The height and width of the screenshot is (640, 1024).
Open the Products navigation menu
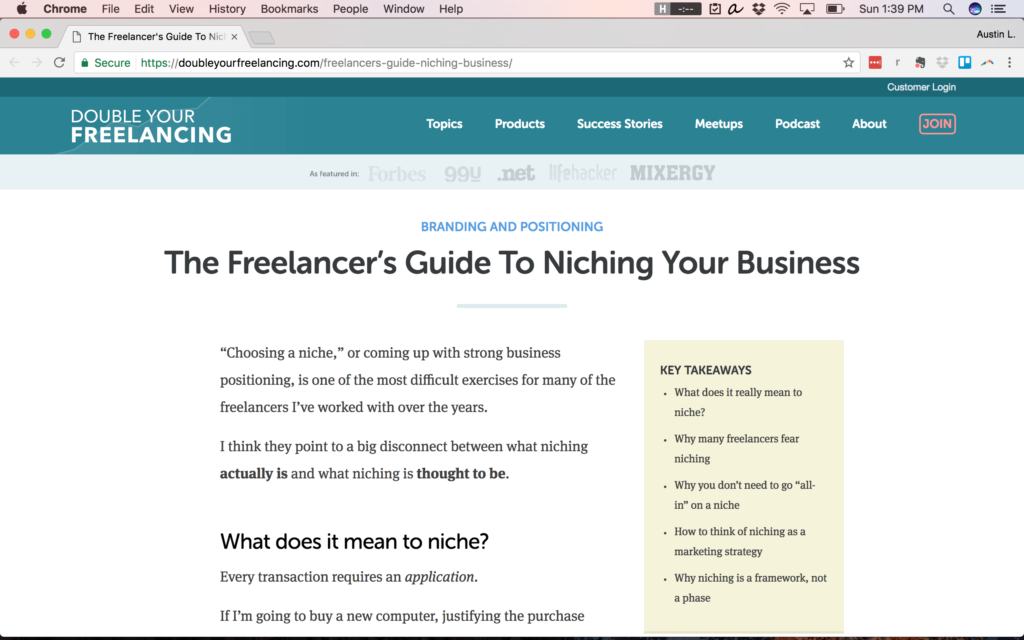tap(519, 124)
